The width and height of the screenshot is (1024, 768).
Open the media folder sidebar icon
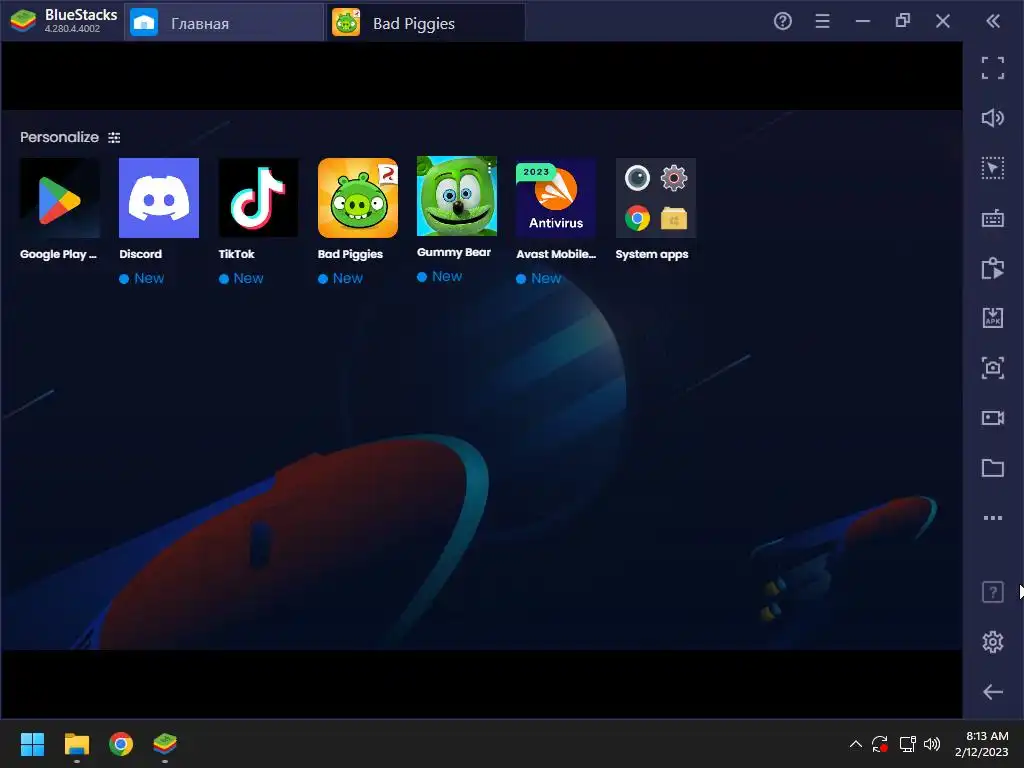(x=993, y=468)
